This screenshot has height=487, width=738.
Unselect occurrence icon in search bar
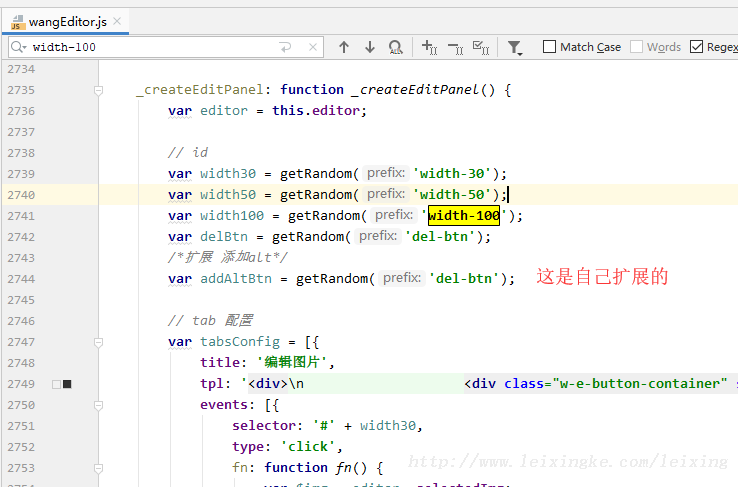pyautogui.click(x=455, y=47)
